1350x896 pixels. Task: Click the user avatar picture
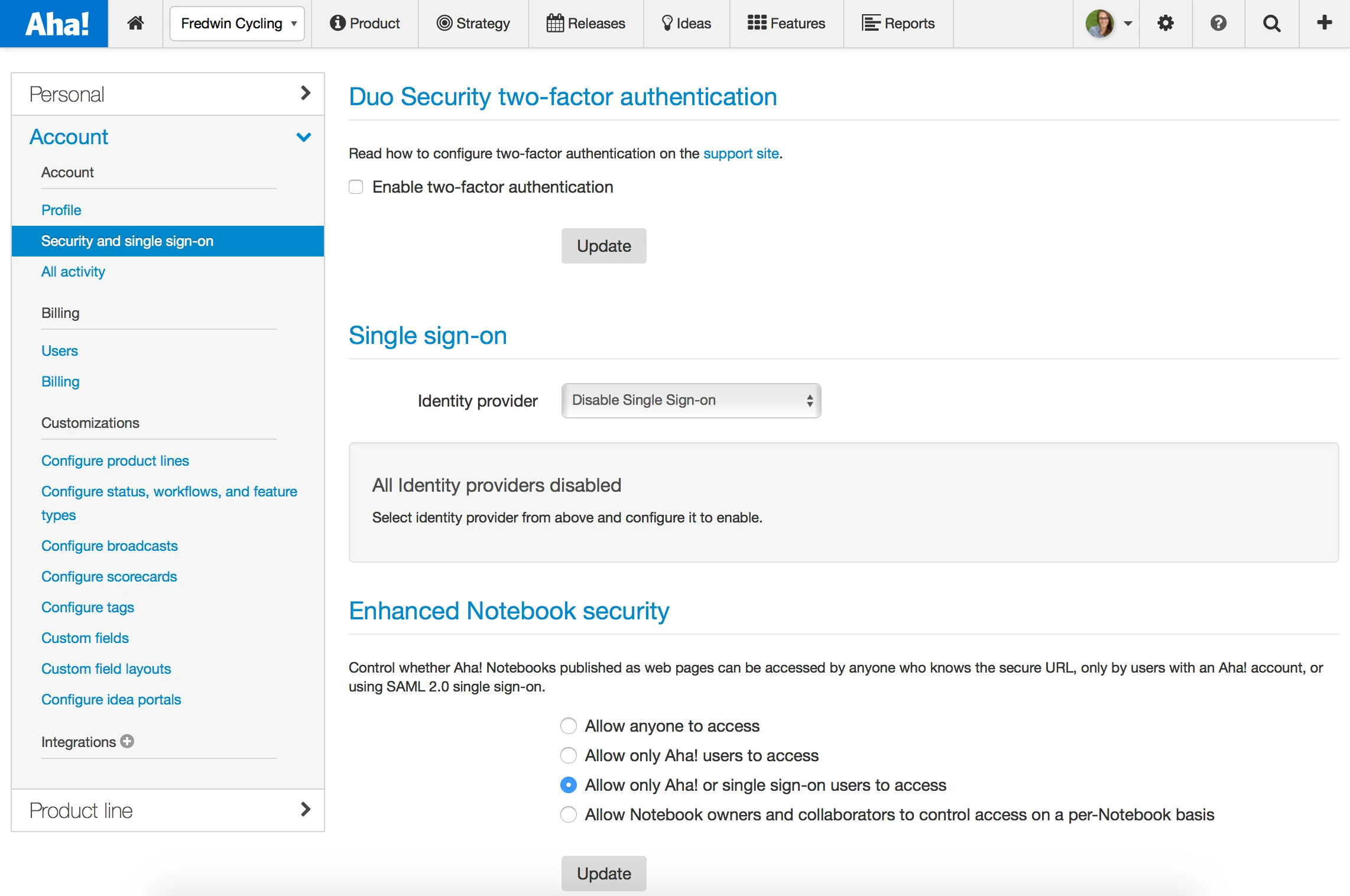[1099, 23]
